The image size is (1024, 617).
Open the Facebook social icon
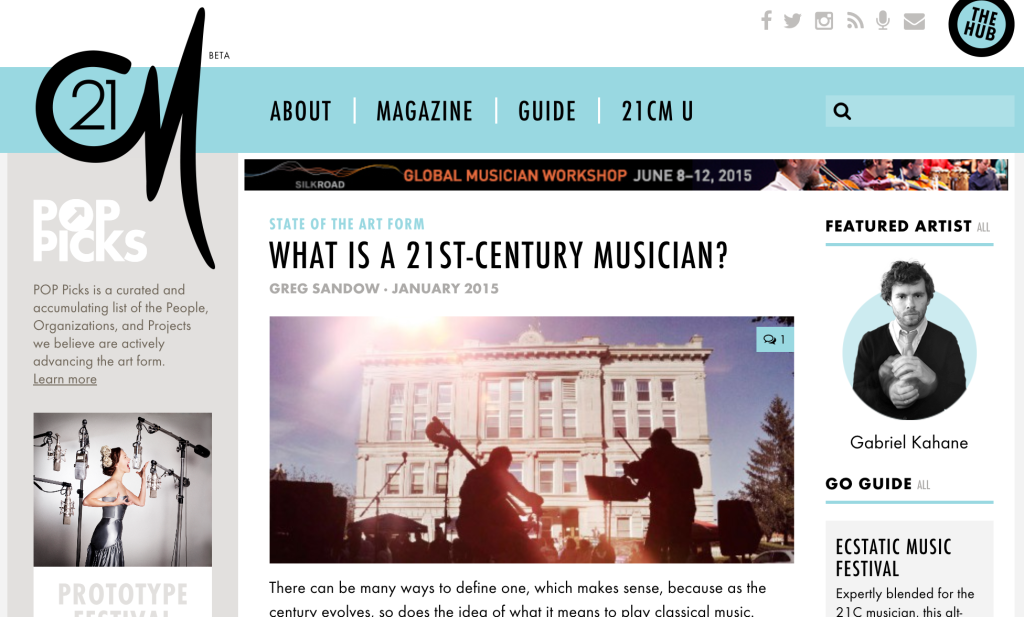tap(766, 20)
